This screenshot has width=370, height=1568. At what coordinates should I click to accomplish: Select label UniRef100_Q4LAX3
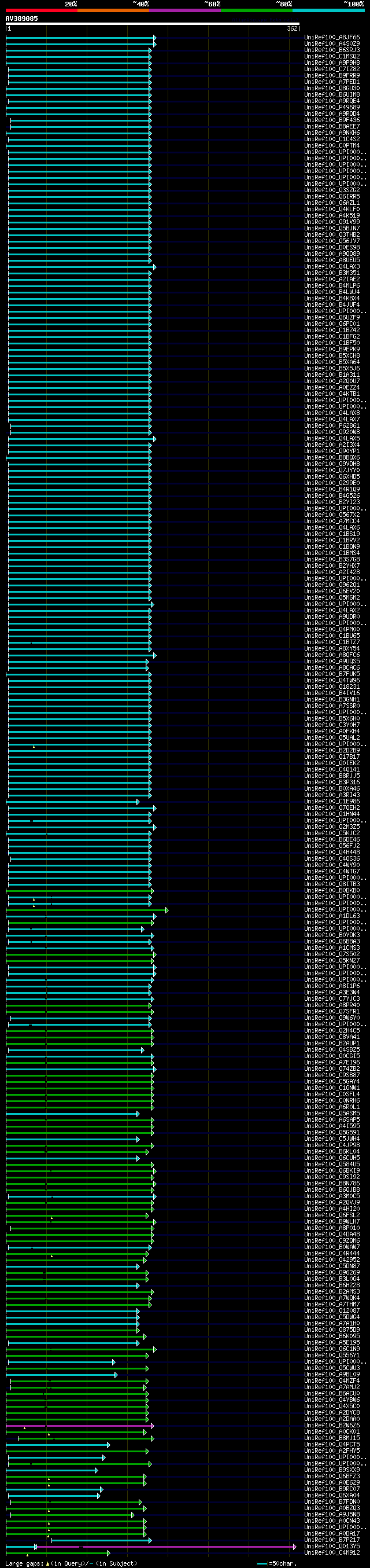(x=332, y=267)
